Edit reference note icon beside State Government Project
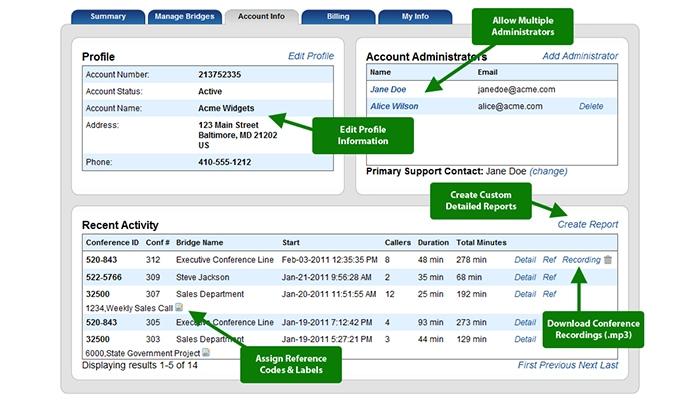Viewport: 700px width, 400px height. [206, 352]
